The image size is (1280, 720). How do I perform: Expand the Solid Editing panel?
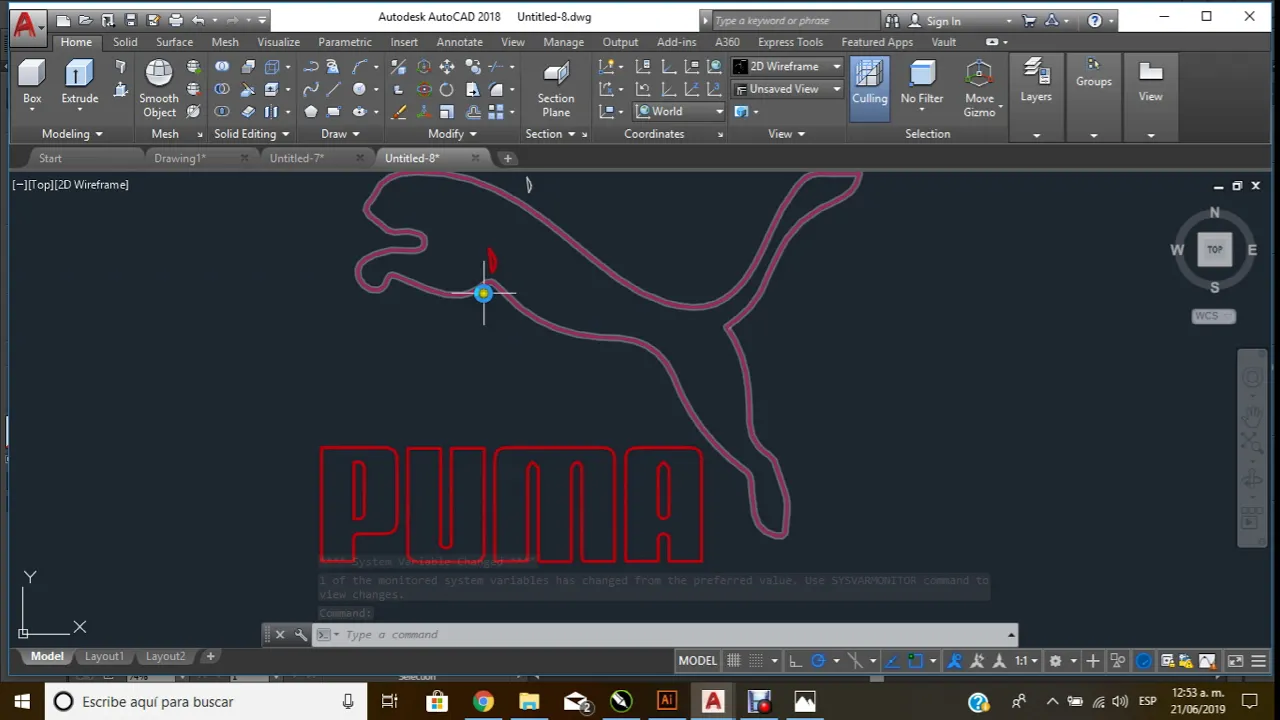[x=252, y=134]
